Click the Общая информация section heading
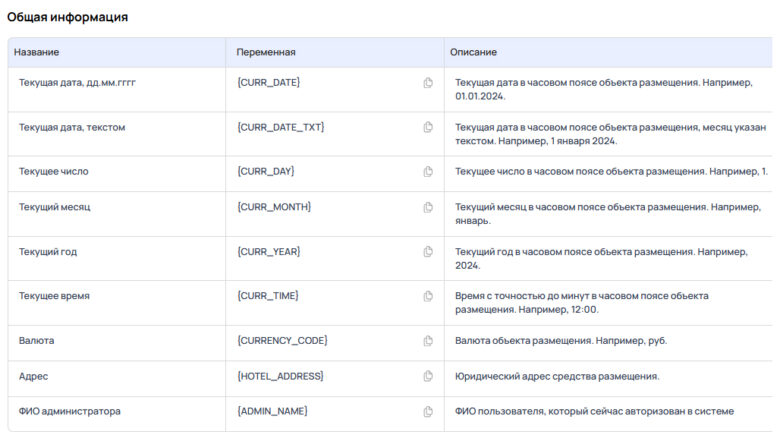This screenshot has width=780, height=438. tap(67, 17)
